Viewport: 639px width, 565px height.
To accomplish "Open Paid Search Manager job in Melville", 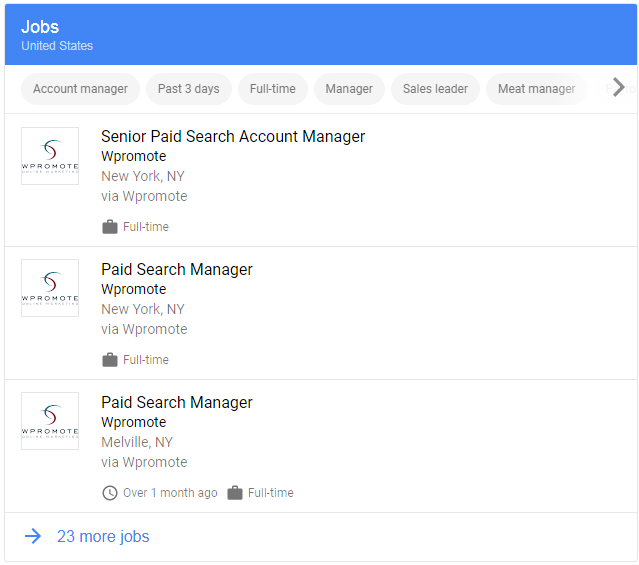I will click(177, 402).
